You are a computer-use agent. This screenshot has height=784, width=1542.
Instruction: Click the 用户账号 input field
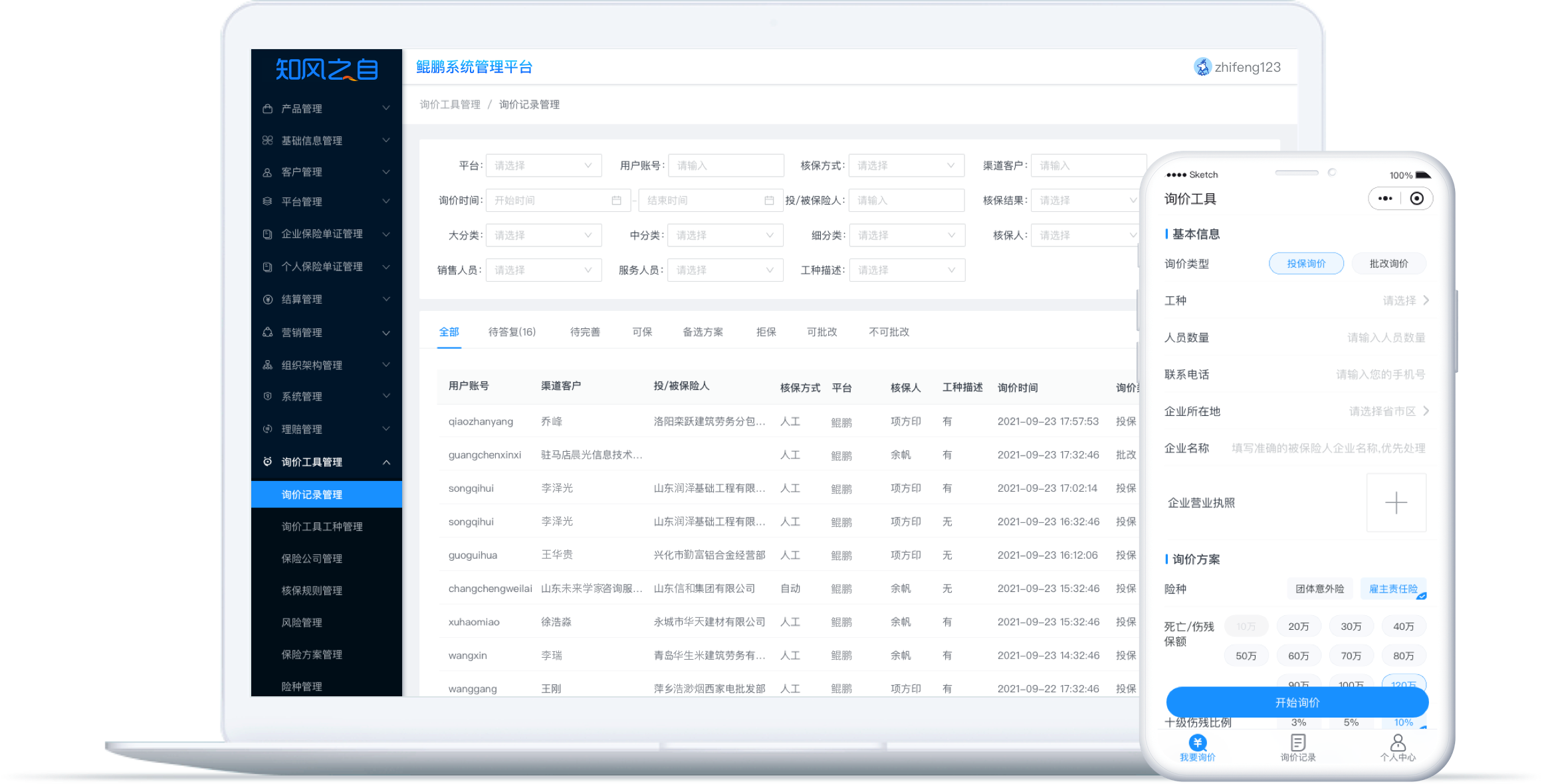725,165
